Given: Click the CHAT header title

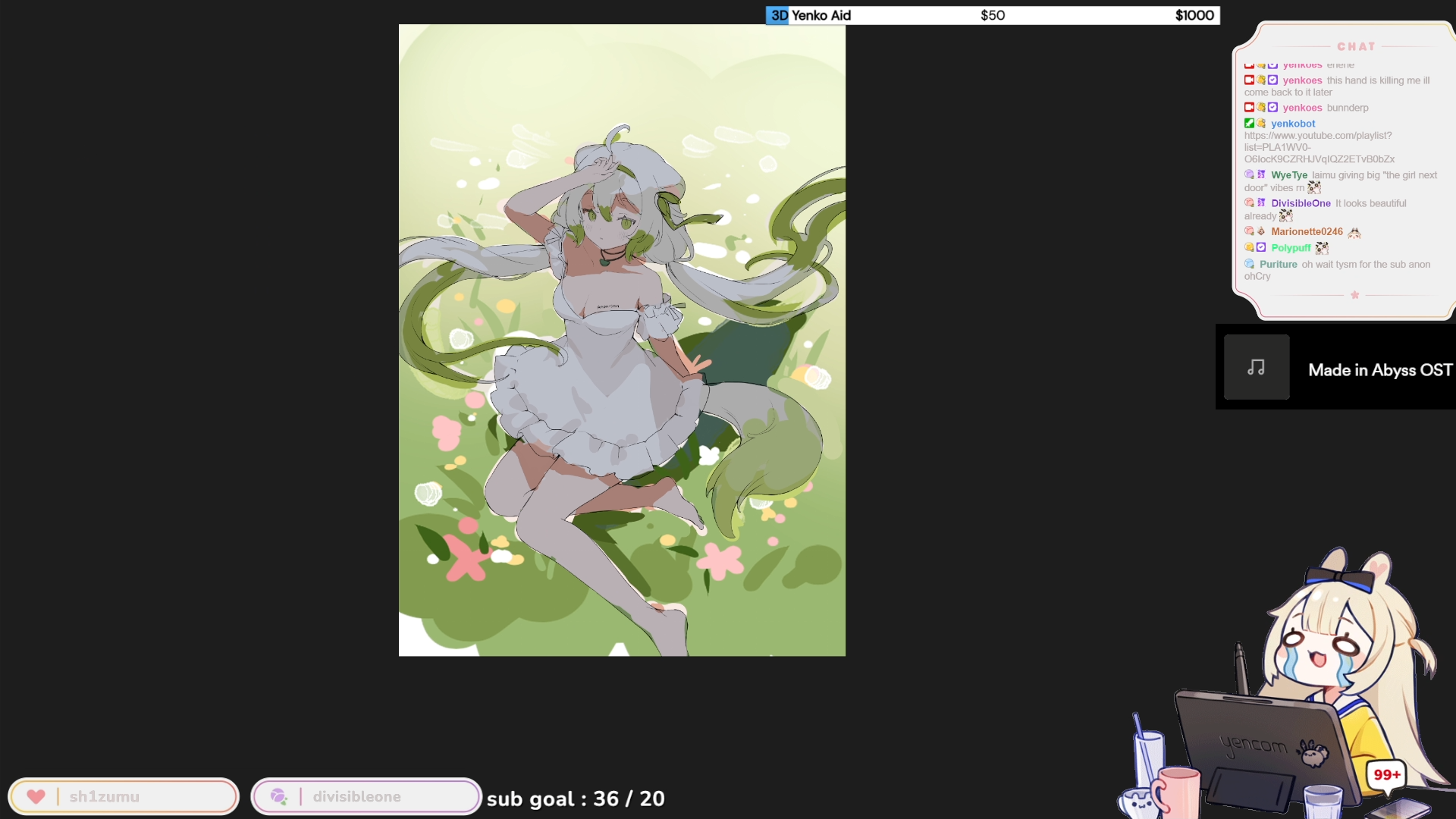Looking at the screenshot, I should tap(1356, 46).
